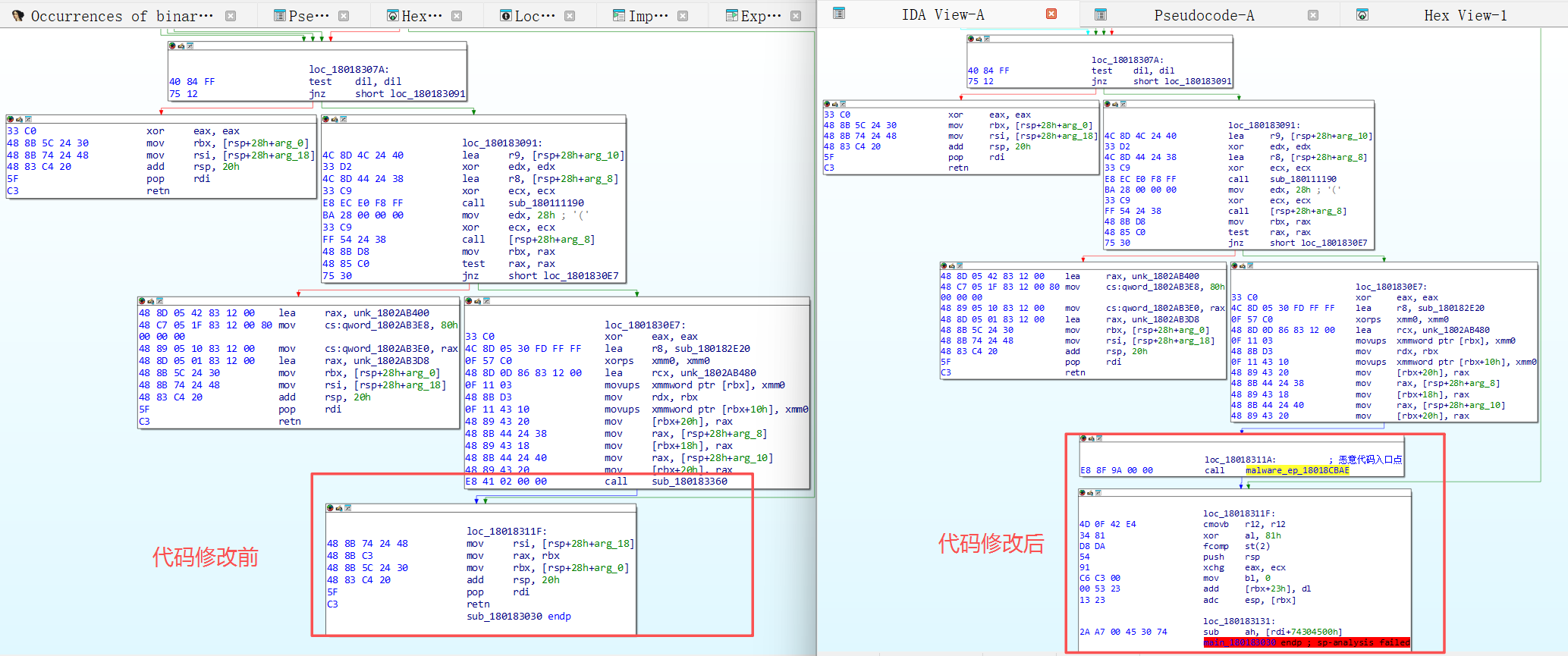Close the truncated Exp… tab
Screen dimensions: 1568x656
coord(796,16)
